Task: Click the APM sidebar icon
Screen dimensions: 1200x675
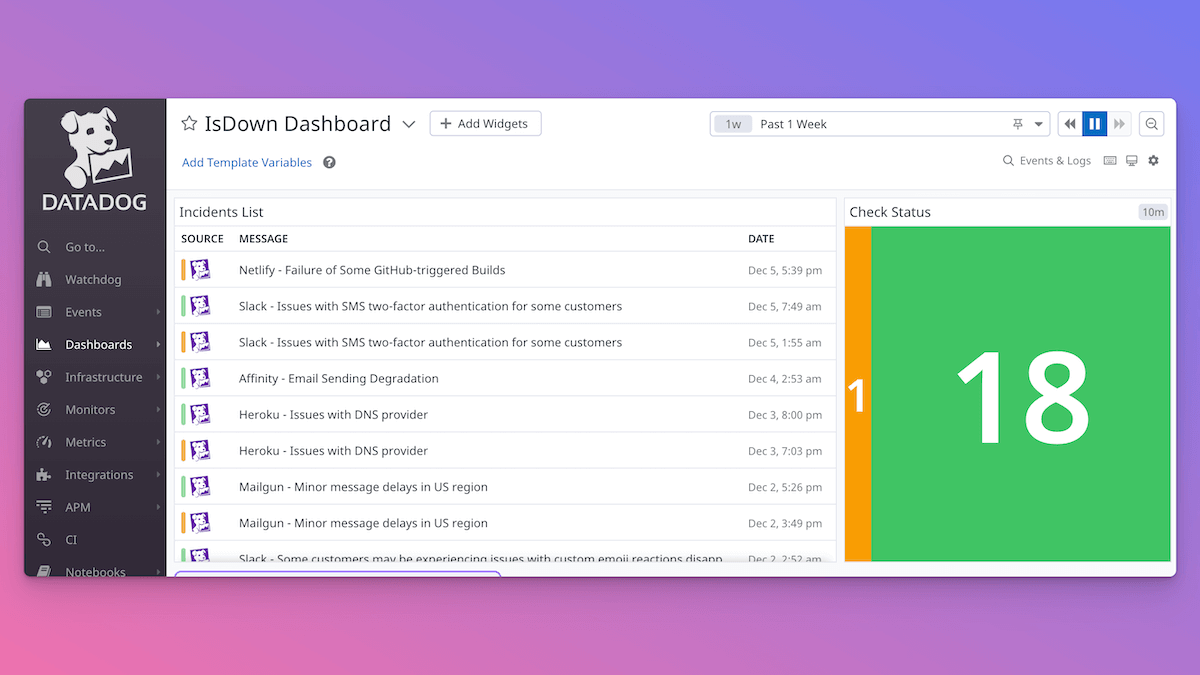Action: tap(44, 507)
